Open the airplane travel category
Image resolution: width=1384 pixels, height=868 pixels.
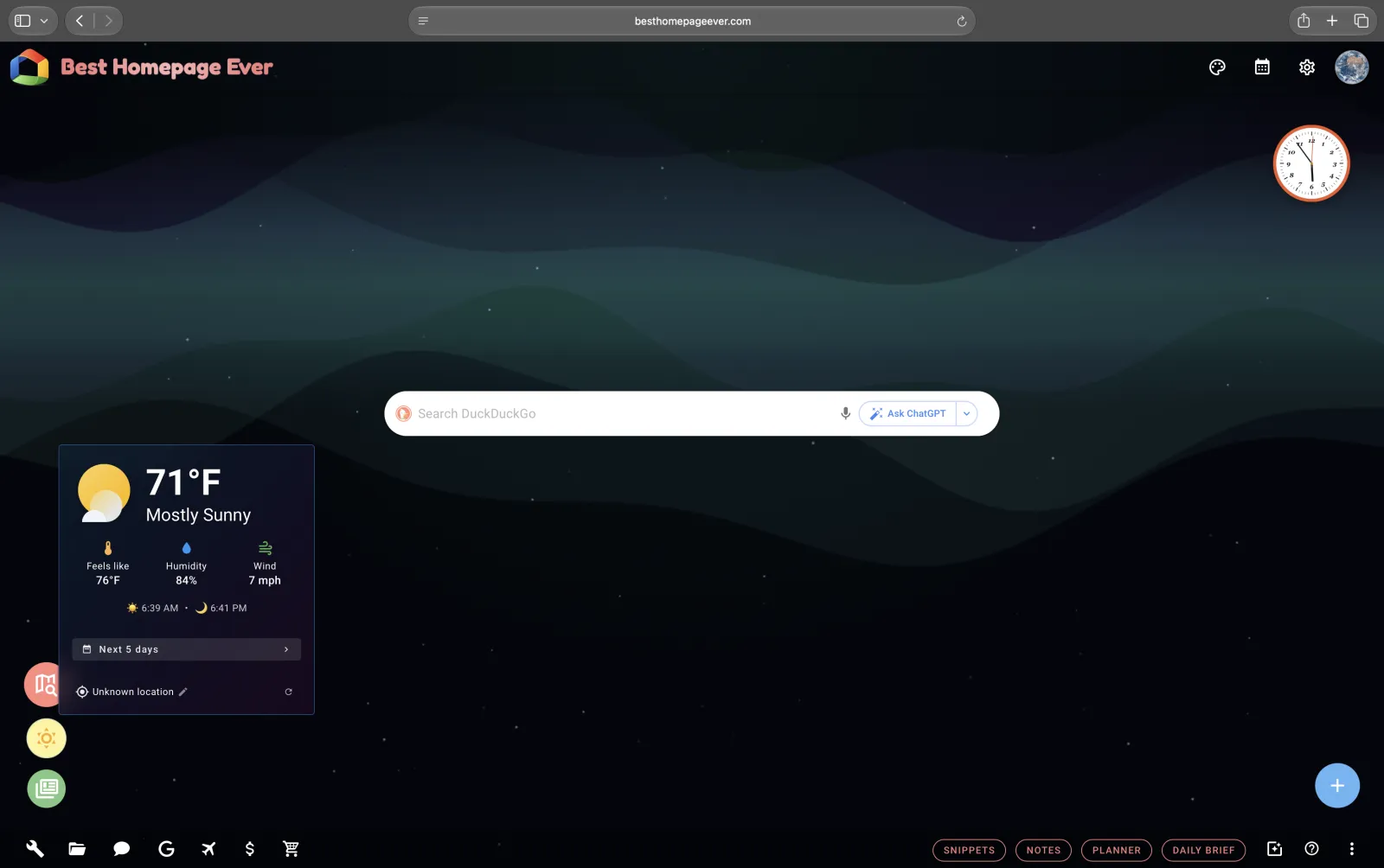(x=208, y=849)
